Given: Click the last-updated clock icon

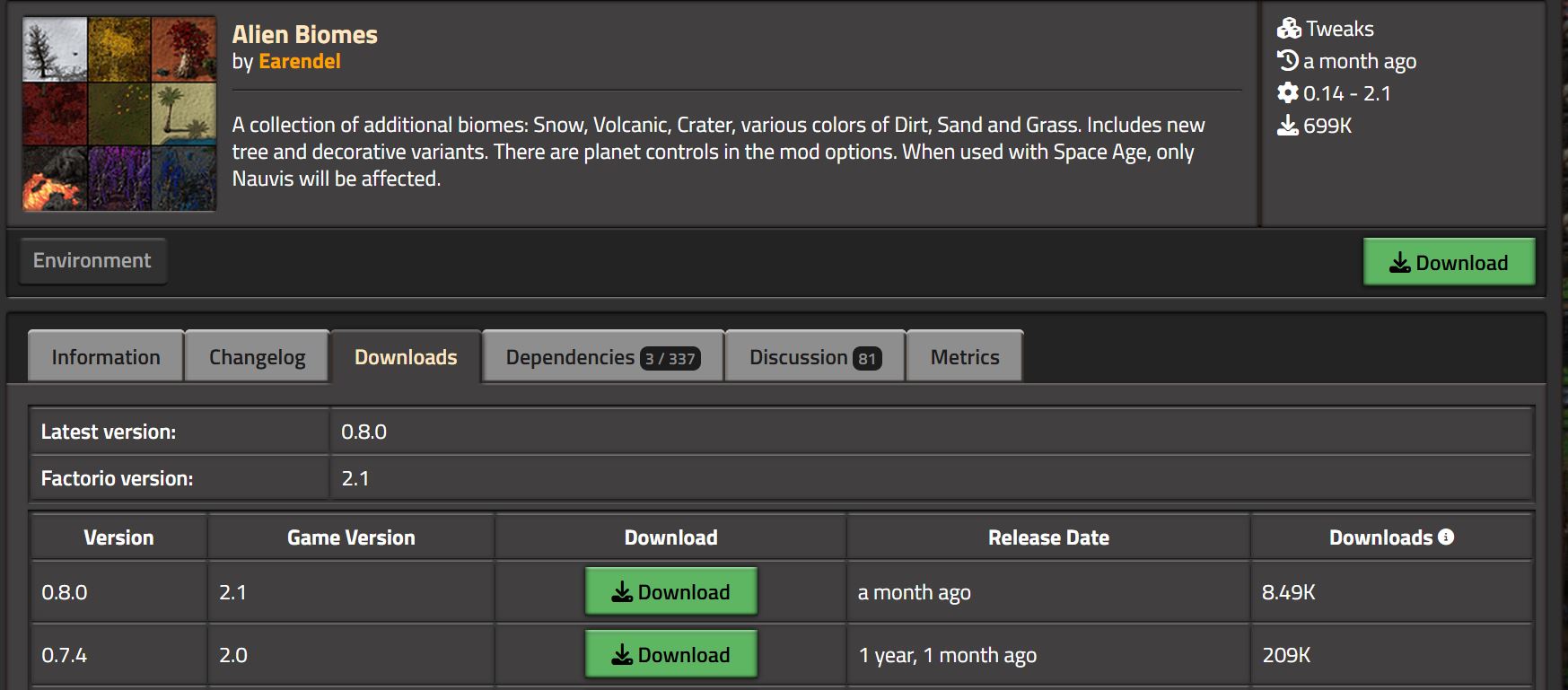Looking at the screenshot, I should [1288, 61].
